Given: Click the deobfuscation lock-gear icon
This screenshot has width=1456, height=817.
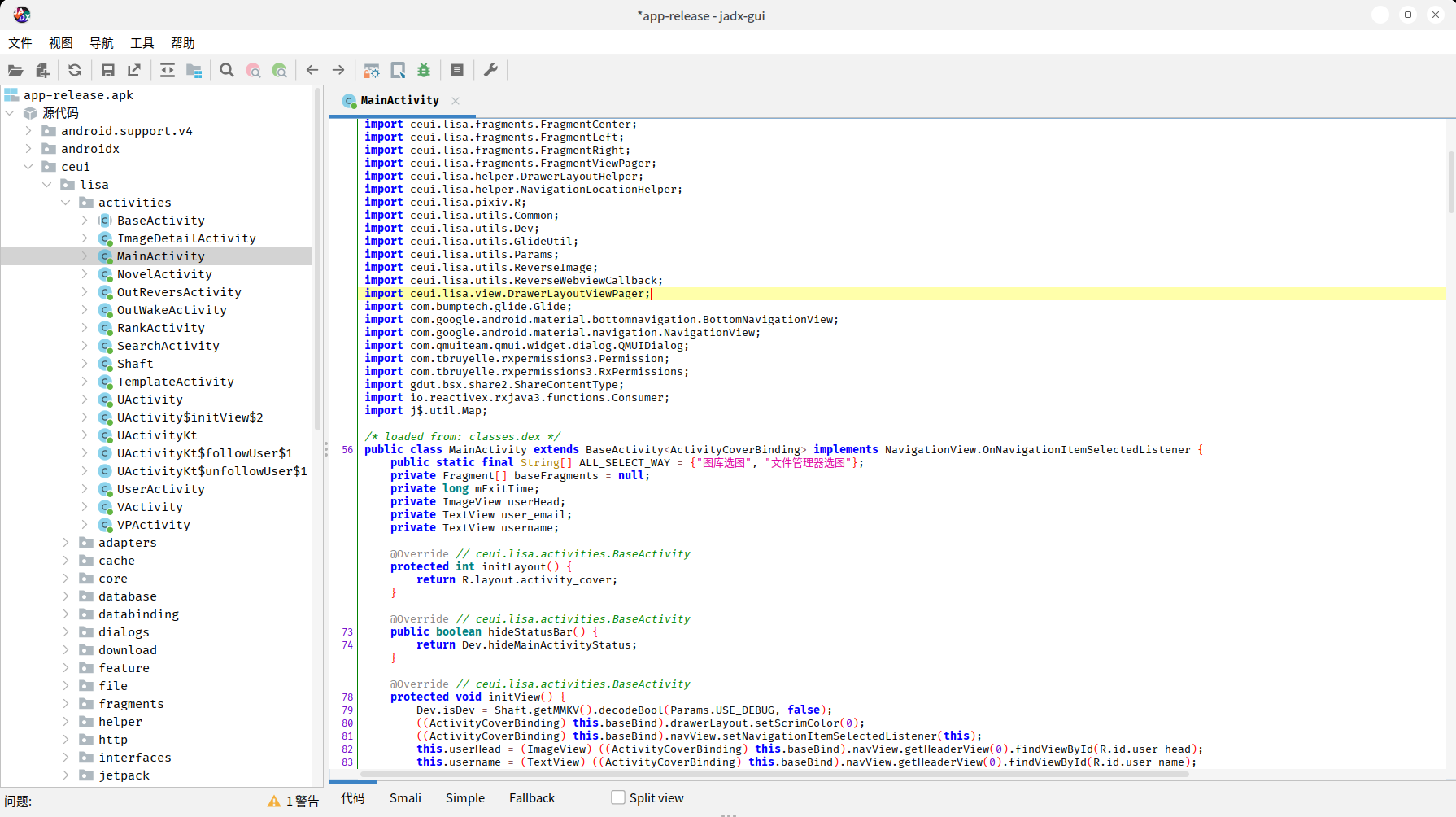Looking at the screenshot, I should 372,71.
